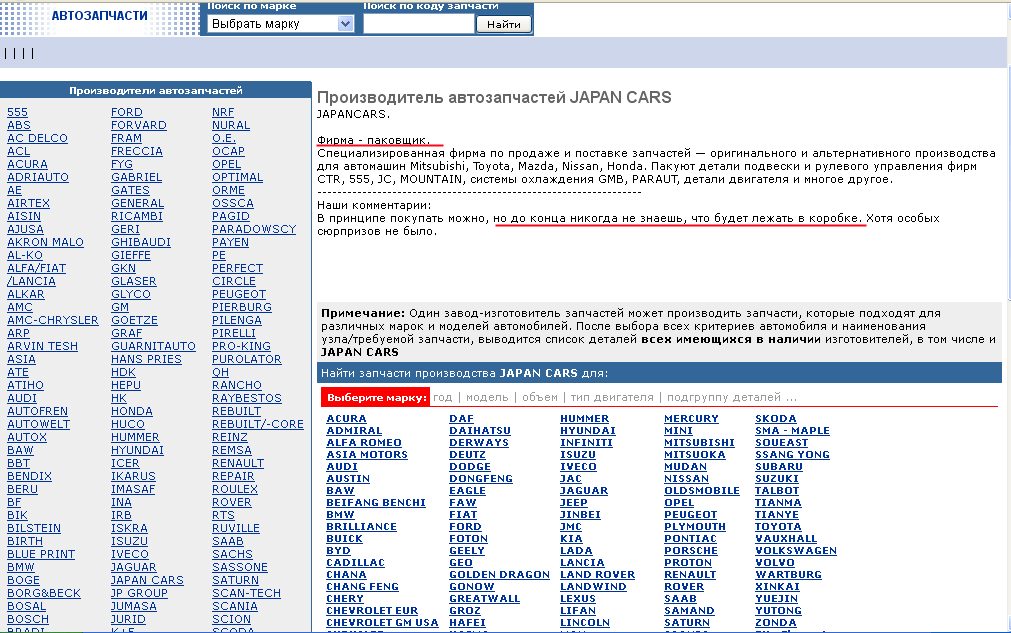
Task: Go to the PAGID manufacturer page
Action: coord(231,216)
